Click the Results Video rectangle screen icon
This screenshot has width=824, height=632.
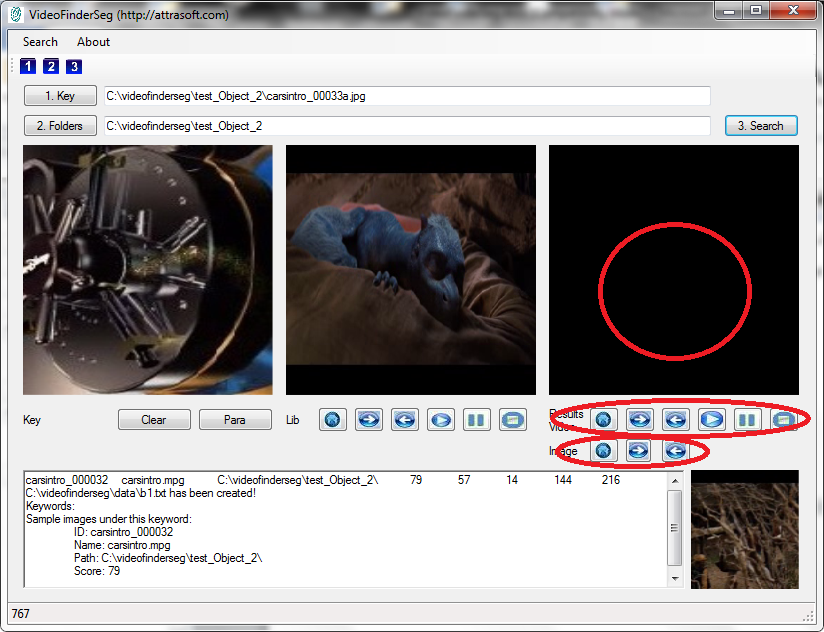tap(784, 419)
